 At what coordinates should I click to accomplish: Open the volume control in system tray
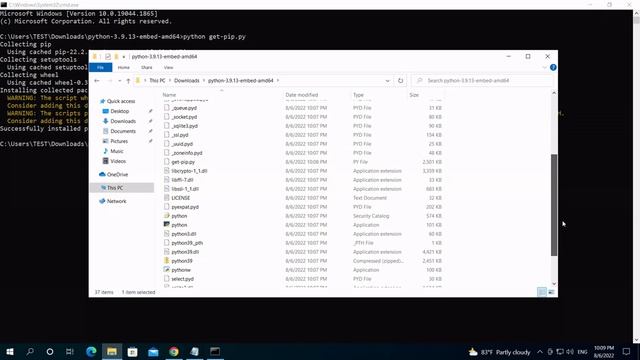[570, 351]
